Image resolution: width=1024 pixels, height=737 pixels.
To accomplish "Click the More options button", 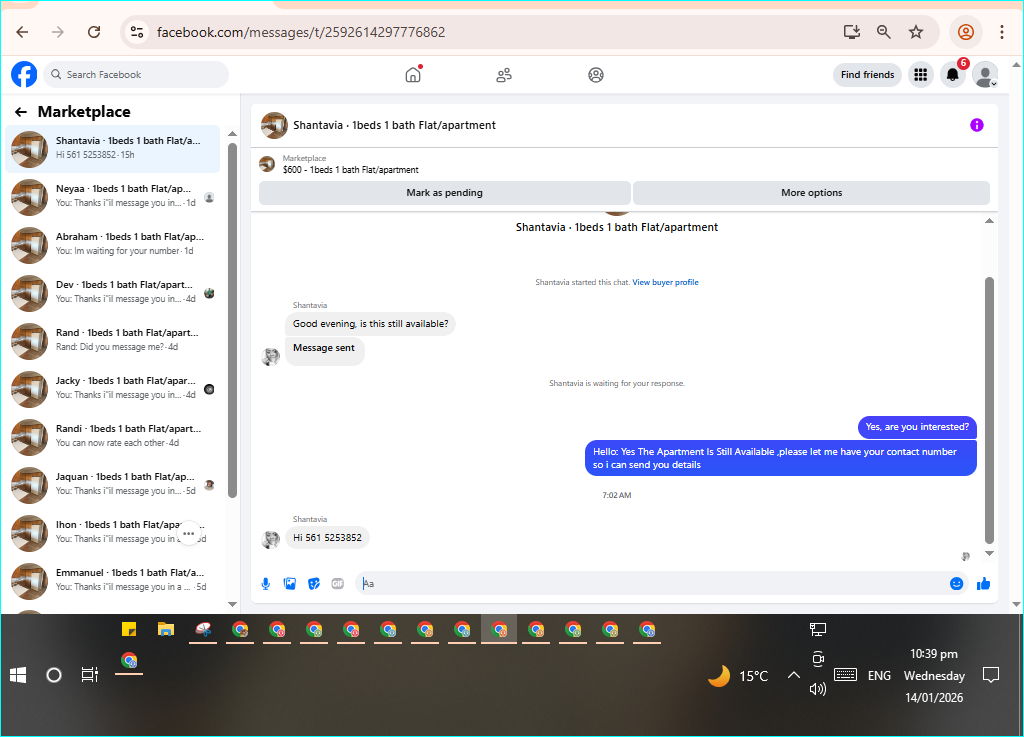I will coord(812,193).
